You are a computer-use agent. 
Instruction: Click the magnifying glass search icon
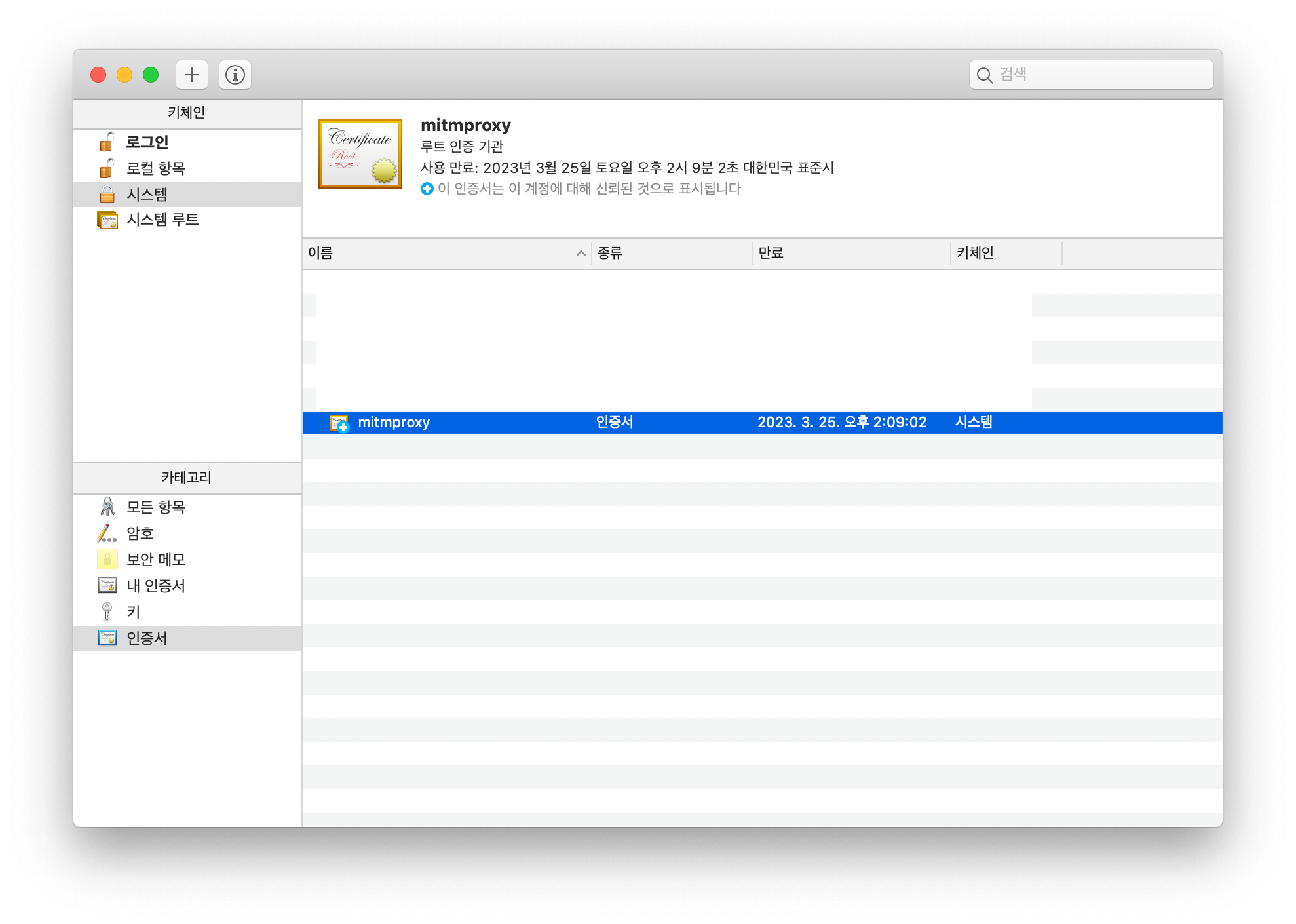984,75
